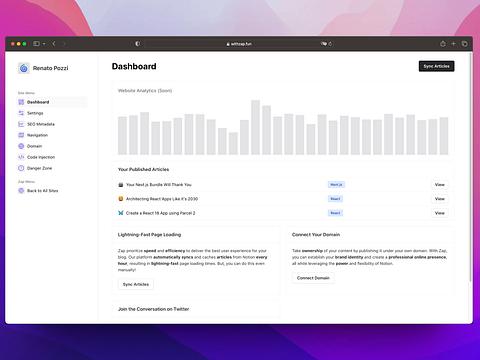
Task: Open SEO Metadata chart icon
Action: (21, 124)
